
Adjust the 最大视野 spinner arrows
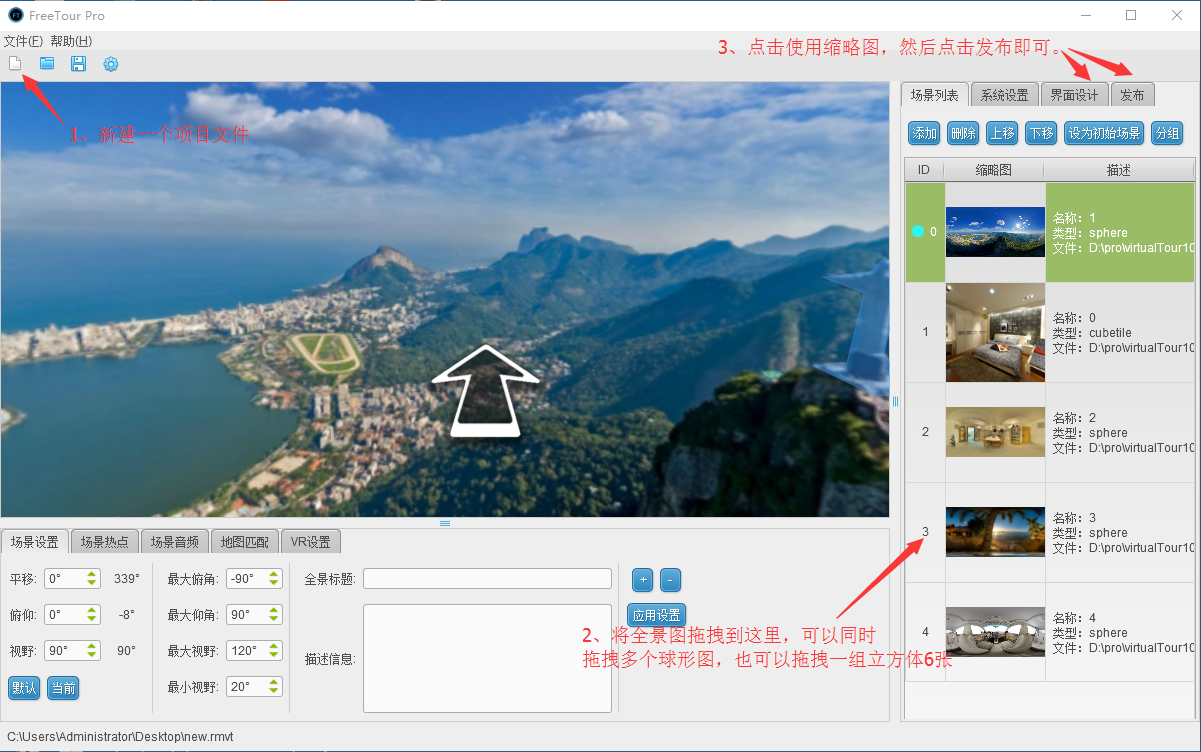coord(274,650)
